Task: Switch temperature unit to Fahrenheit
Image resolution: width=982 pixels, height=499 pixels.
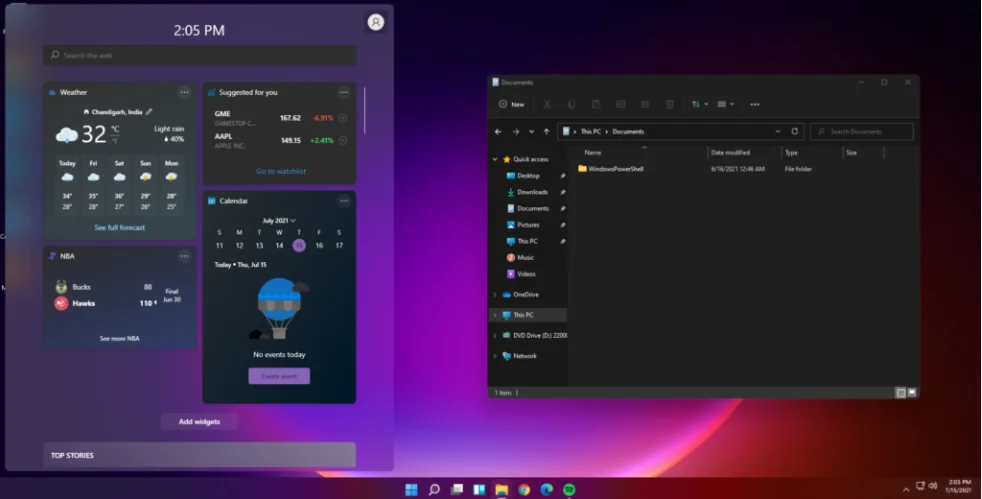Action: pyautogui.click(x=115, y=140)
